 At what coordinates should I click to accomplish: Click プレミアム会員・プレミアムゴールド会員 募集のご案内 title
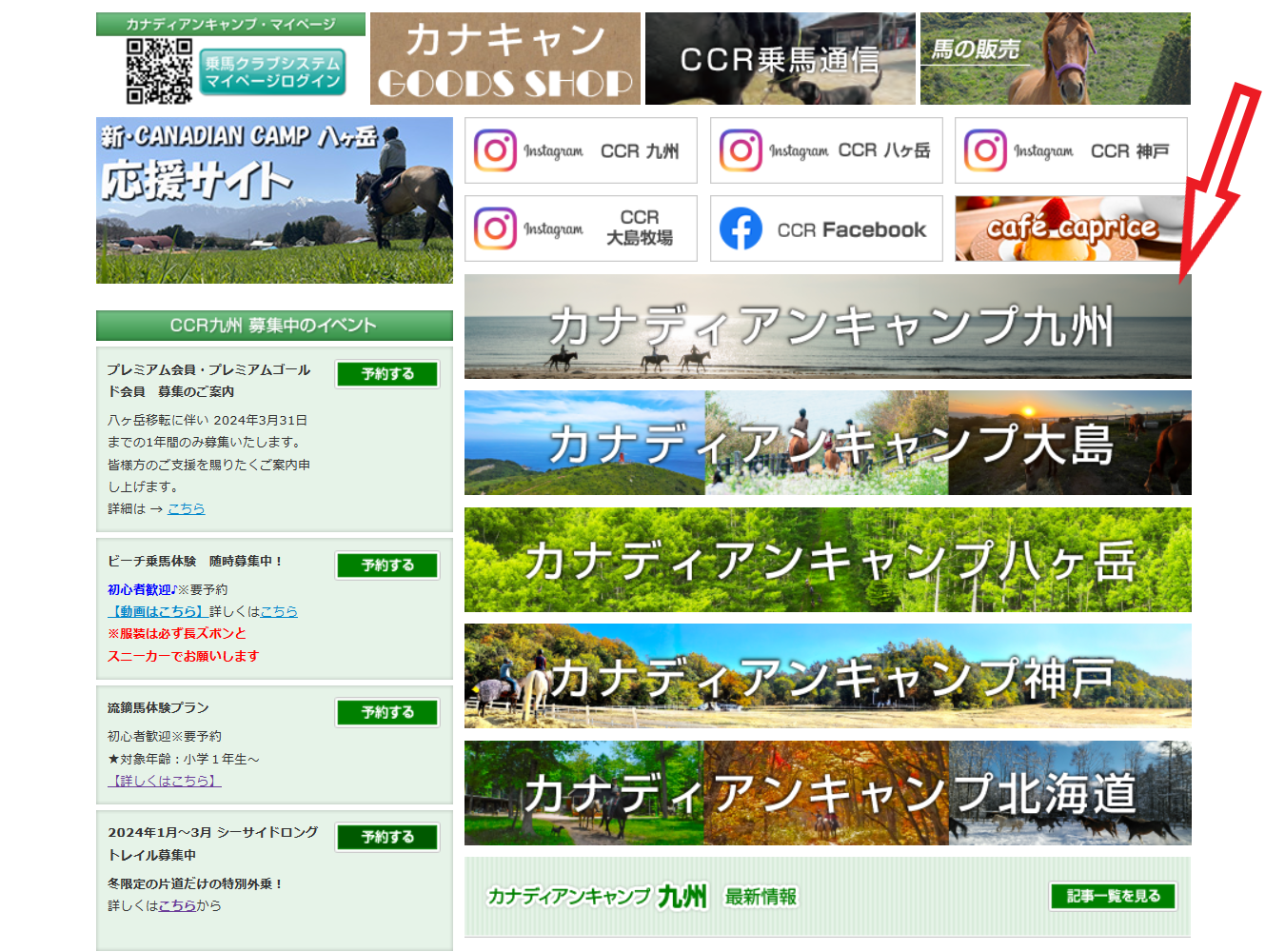[x=209, y=380]
